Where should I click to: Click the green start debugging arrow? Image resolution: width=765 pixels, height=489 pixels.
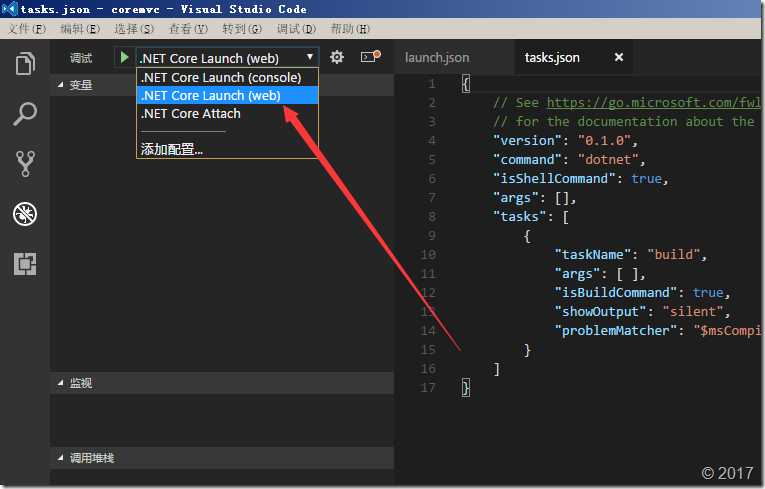point(124,58)
